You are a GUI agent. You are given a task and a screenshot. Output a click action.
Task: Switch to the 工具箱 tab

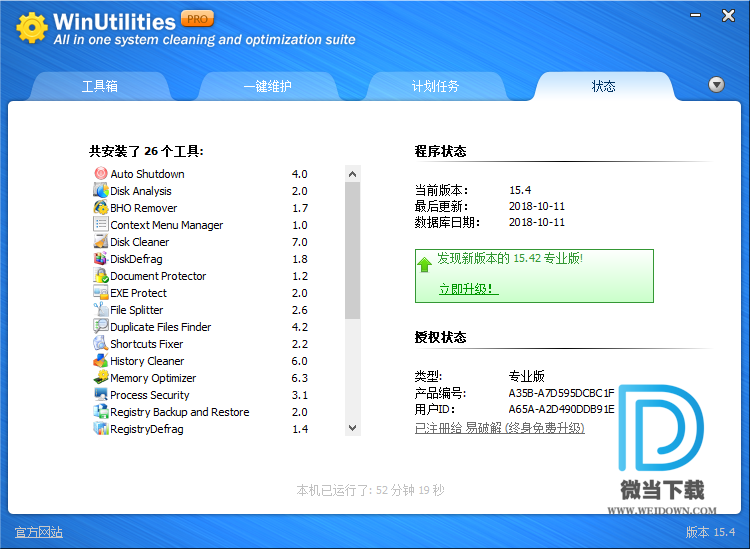[x=99, y=86]
